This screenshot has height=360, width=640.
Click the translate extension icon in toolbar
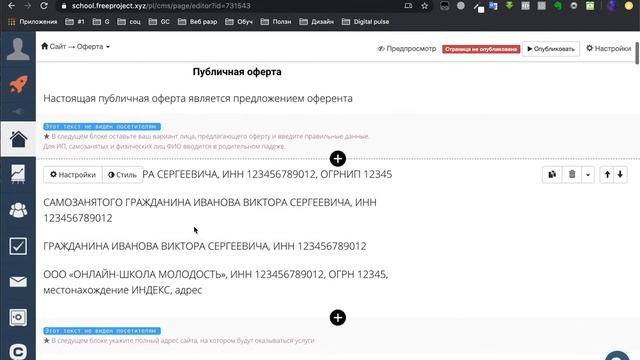click(493, 6)
